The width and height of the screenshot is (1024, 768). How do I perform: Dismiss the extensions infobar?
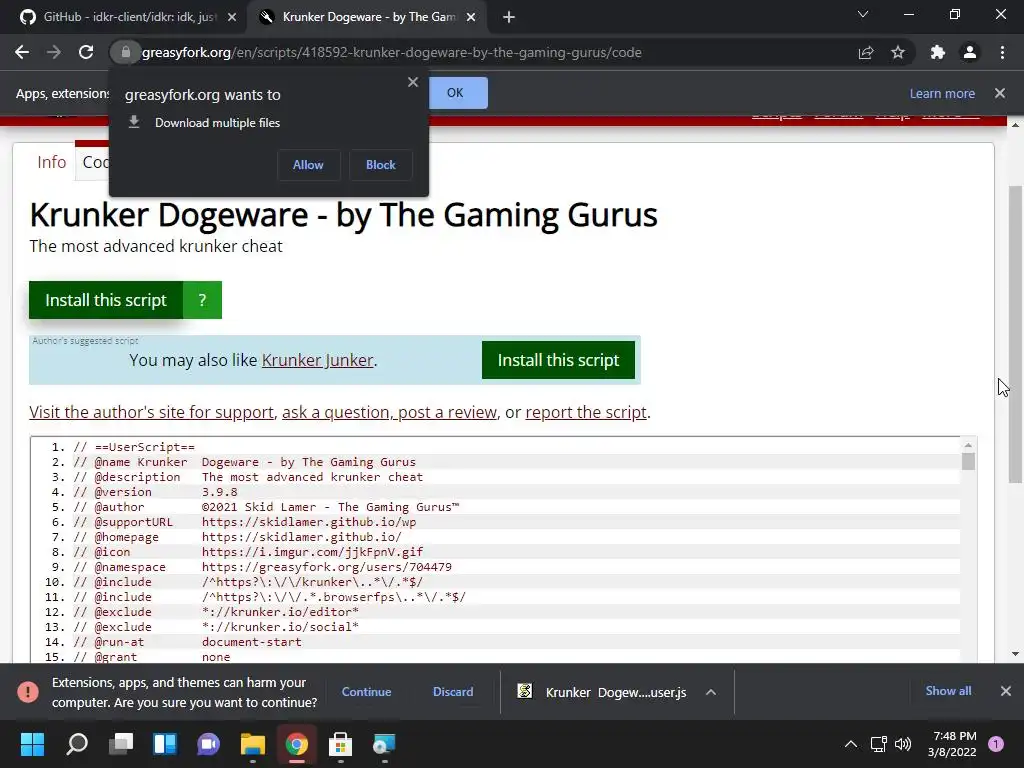click(1000, 93)
